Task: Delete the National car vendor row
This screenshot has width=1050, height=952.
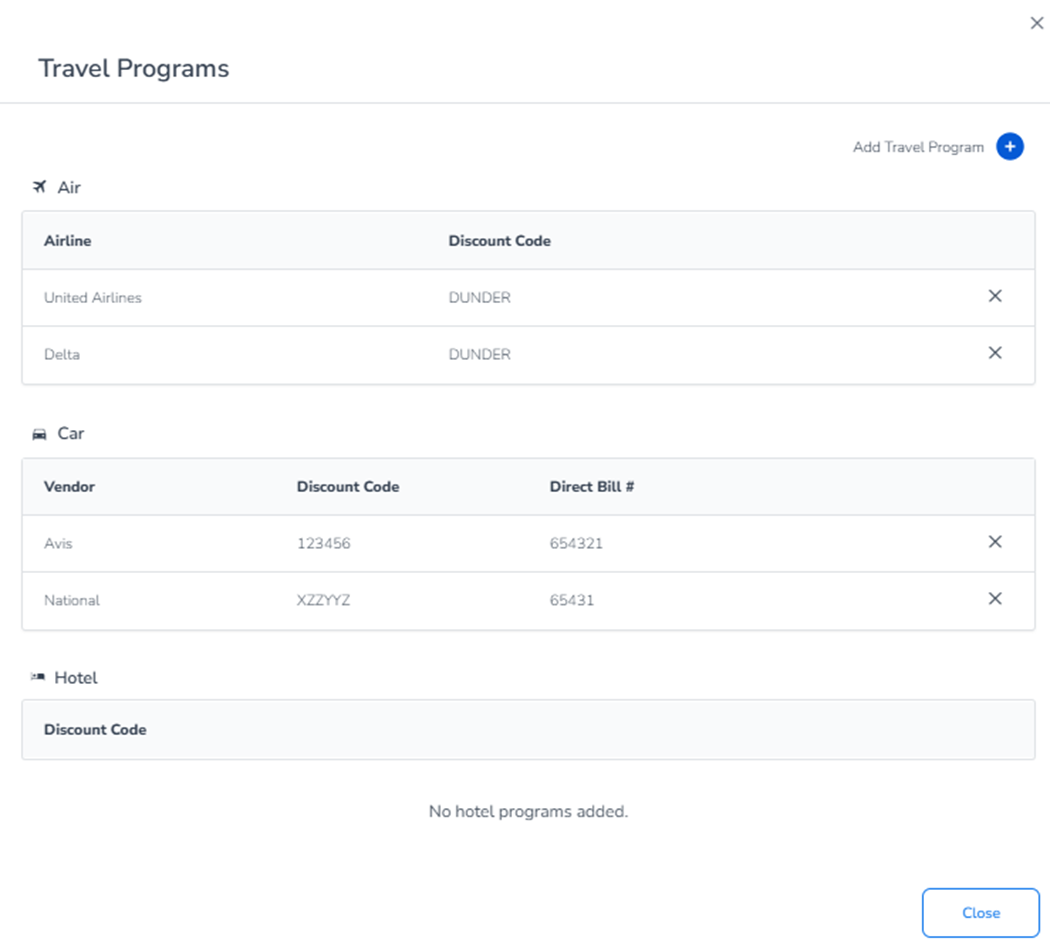Action: 995,599
